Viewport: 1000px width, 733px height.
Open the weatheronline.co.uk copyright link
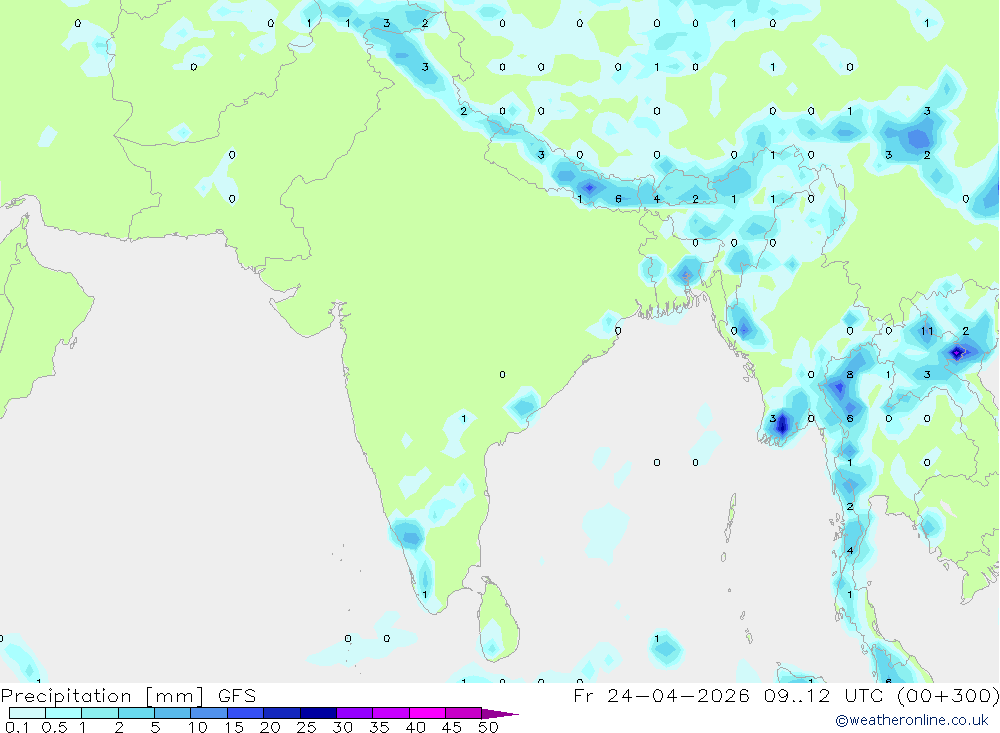click(x=912, y=720)
